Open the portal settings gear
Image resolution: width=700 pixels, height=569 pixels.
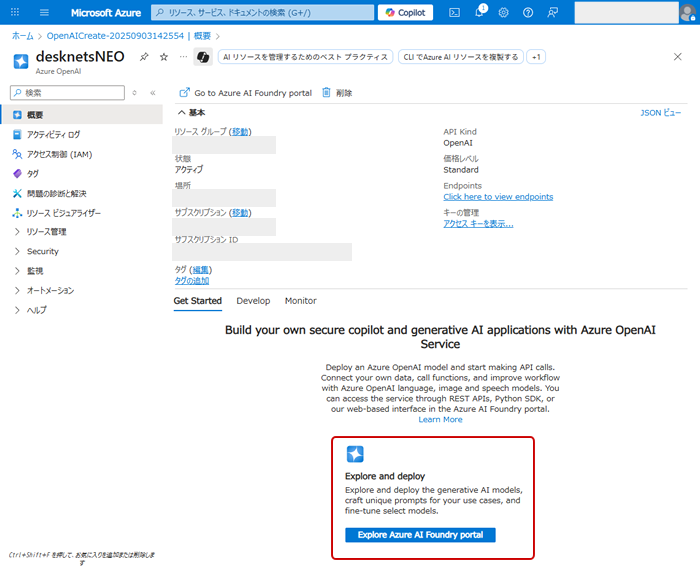[x=504, y=12]
